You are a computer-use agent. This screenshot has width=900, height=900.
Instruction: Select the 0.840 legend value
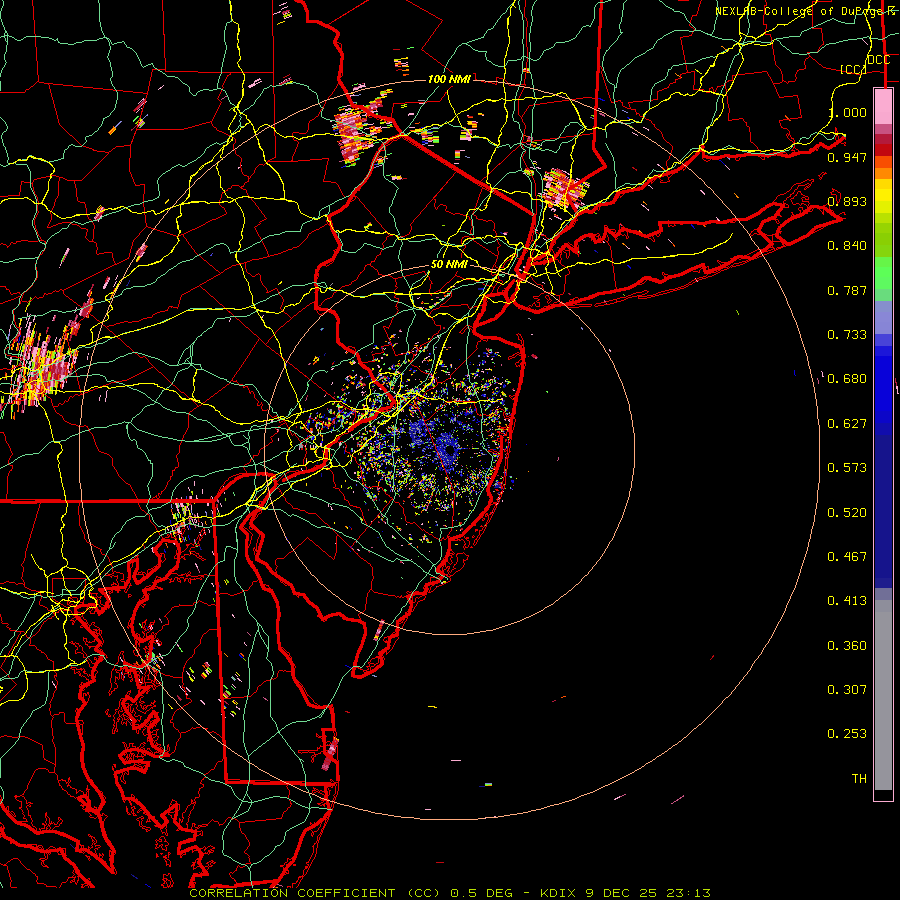[x=847, y=246]
